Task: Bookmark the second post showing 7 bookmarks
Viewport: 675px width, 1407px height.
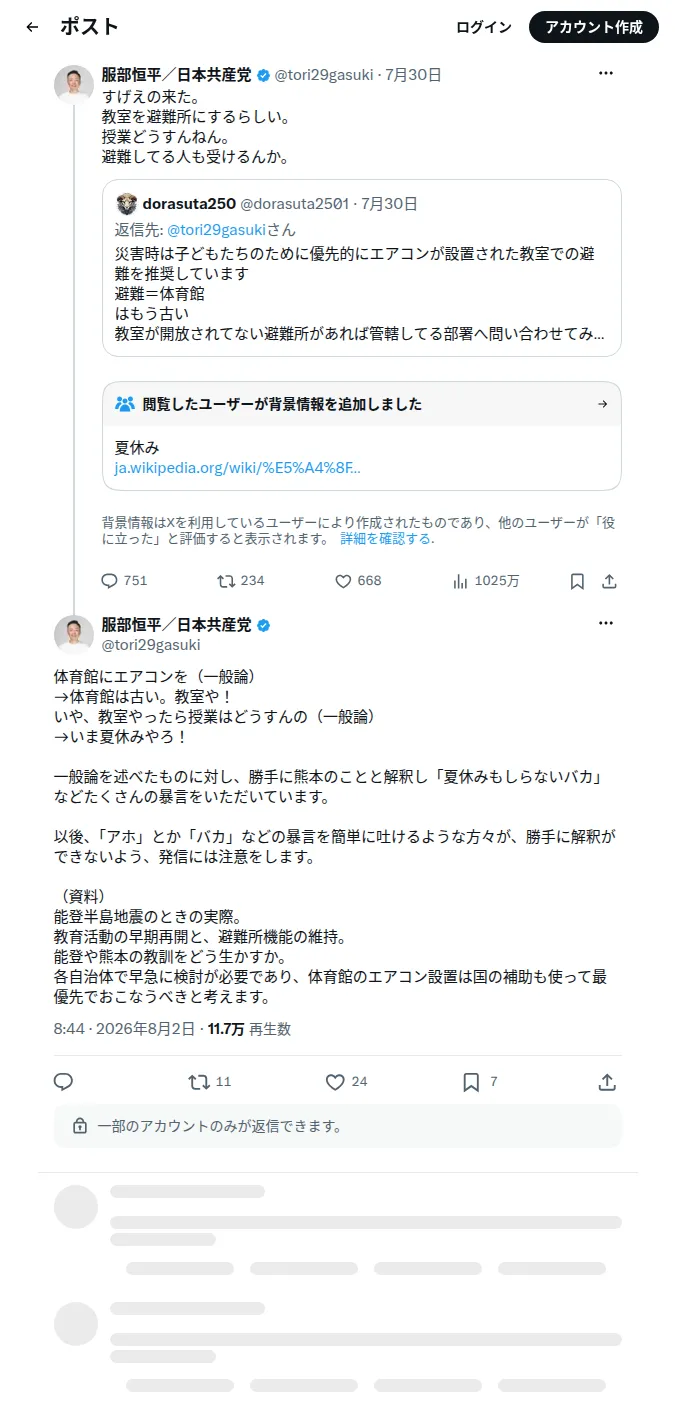Action: pos(471,1082)
